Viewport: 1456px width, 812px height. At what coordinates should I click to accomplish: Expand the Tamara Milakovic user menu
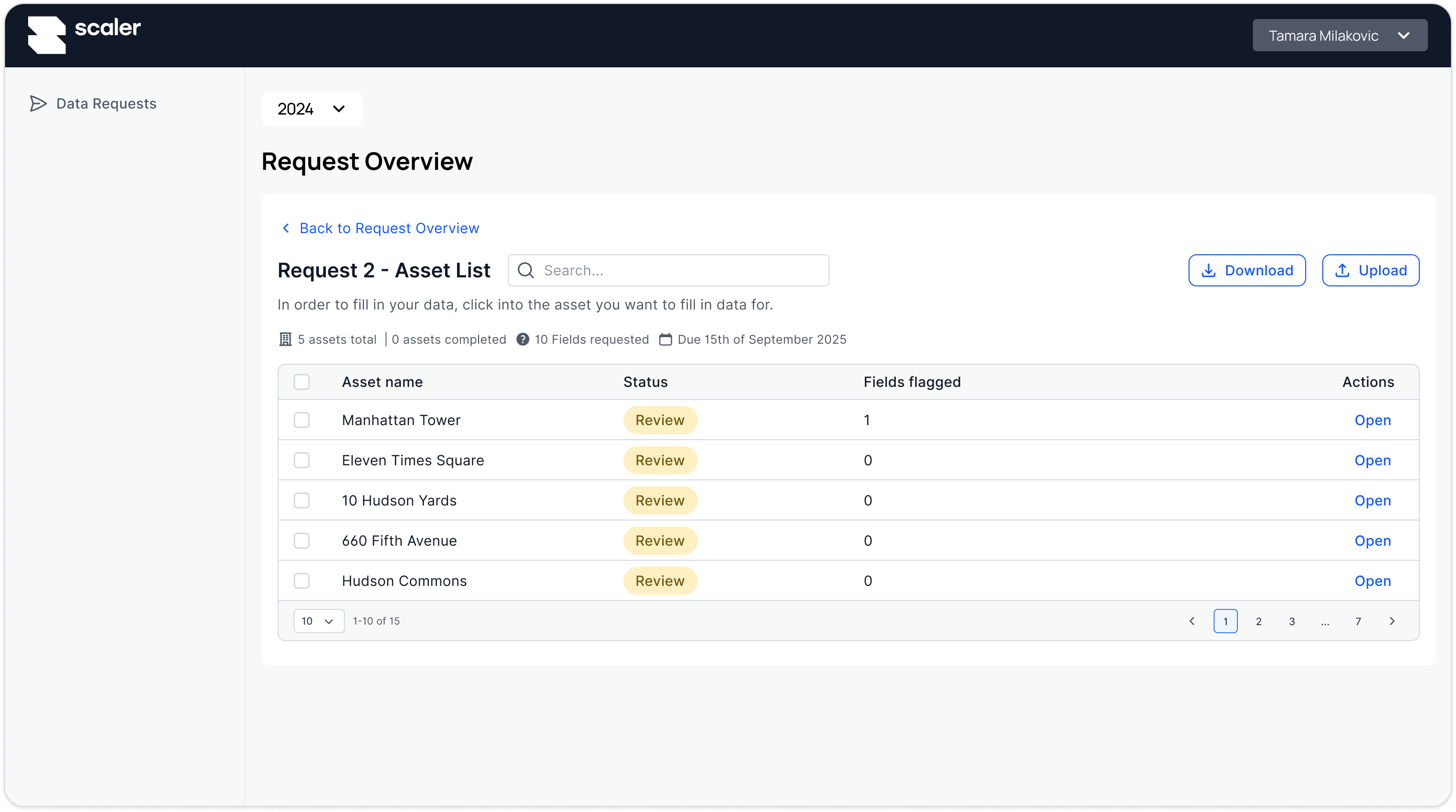click(x=1339, y=36)
